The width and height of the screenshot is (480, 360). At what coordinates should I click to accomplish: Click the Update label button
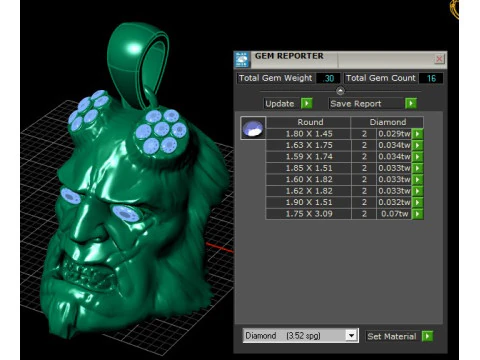coord(280,104)
